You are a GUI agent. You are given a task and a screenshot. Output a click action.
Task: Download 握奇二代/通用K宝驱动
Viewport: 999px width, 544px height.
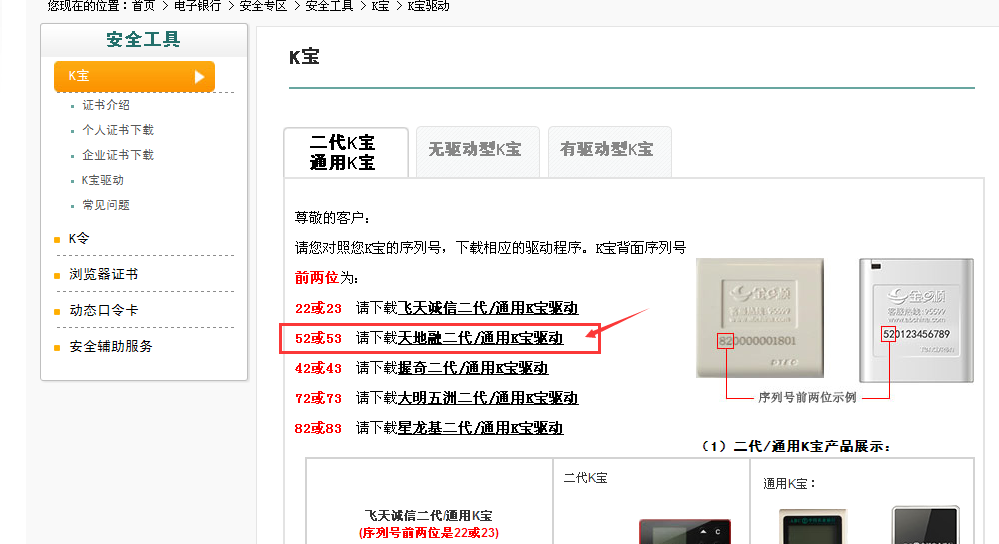point(473,368)
